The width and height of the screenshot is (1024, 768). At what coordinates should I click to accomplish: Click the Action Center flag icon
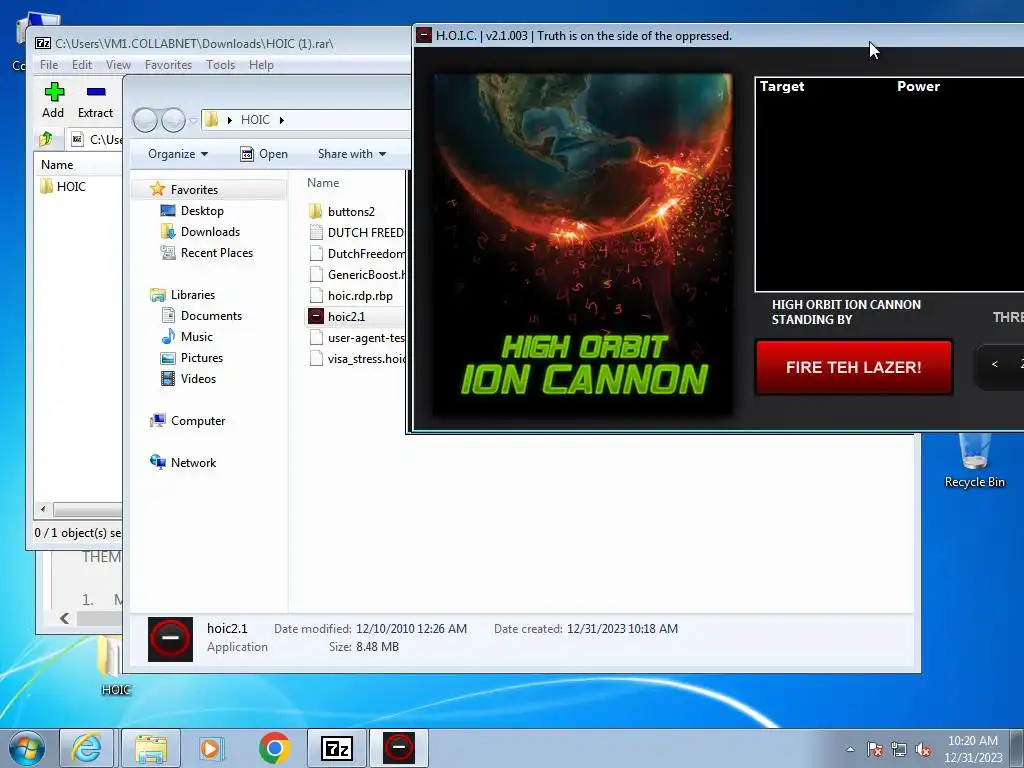(x=874, y=749)
